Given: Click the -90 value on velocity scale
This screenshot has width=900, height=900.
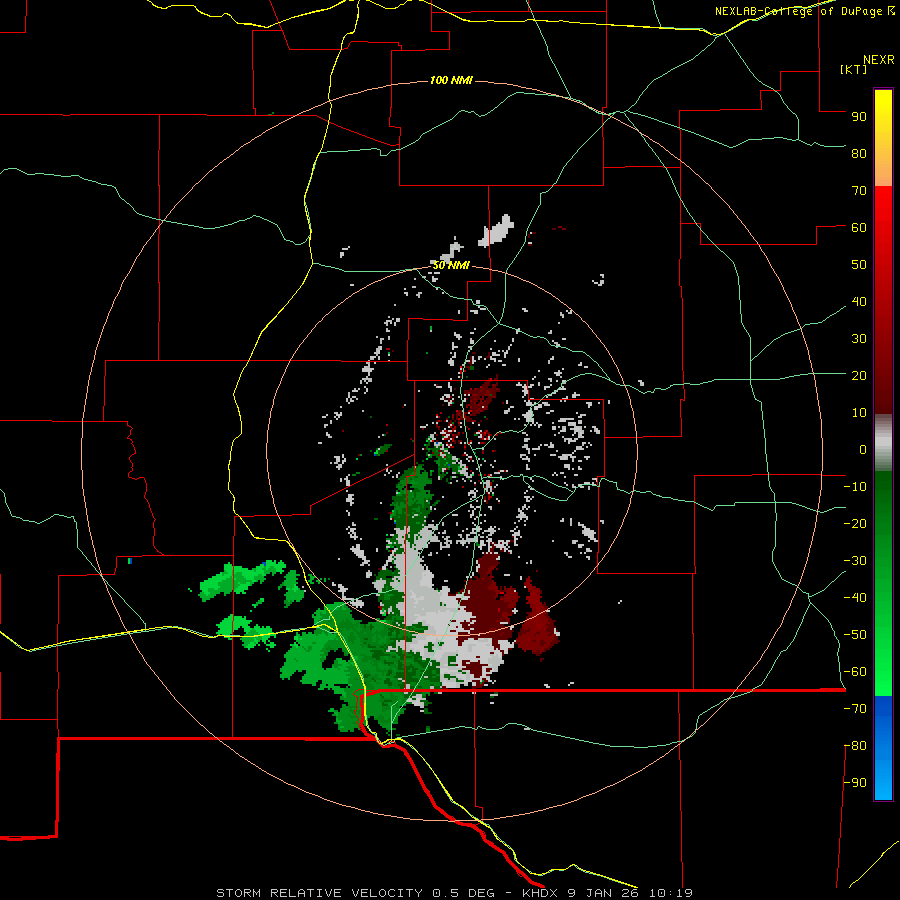Looking at the screenshot, I should [x=855, y=783].
